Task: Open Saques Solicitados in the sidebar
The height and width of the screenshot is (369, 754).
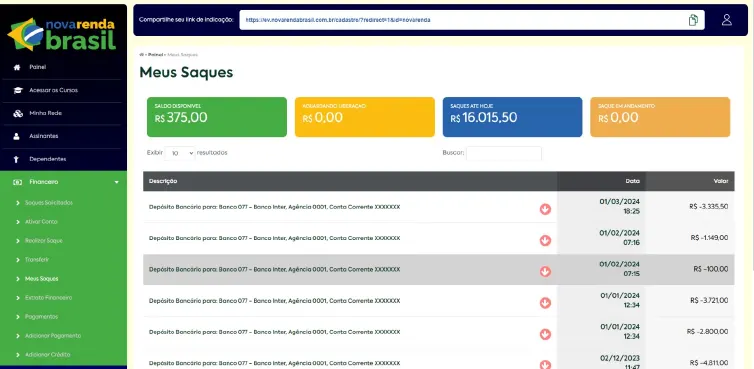Action: (x=49, y=203)
